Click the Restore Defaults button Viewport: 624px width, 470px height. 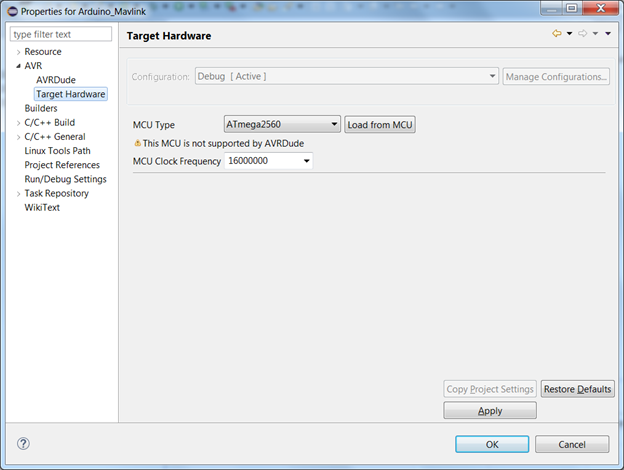(577, 389)
